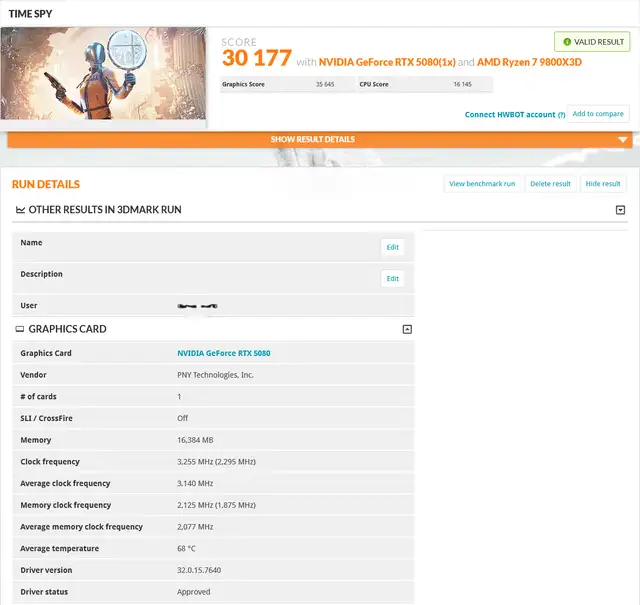640x605 pixels.
Task: Click Memory clock frequency value 2,125 MHz (1,875 MHz)
Action: tap(216, 505)
